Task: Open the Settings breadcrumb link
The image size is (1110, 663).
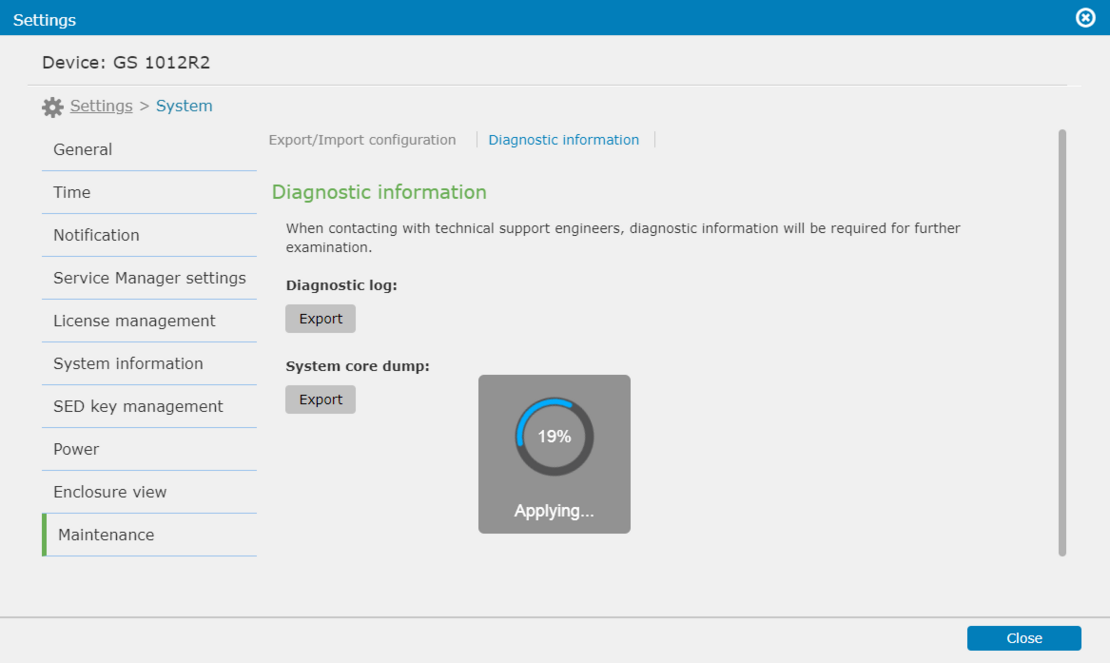Action: click(x=102, y=105)
